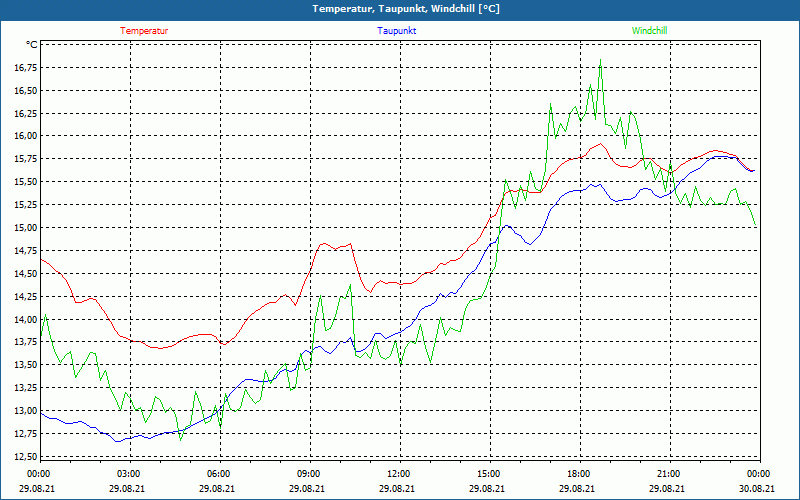This screenshot has height=500, width=800.
Task: Click the highest peak of the green Windchill curve
Action: 601,60
